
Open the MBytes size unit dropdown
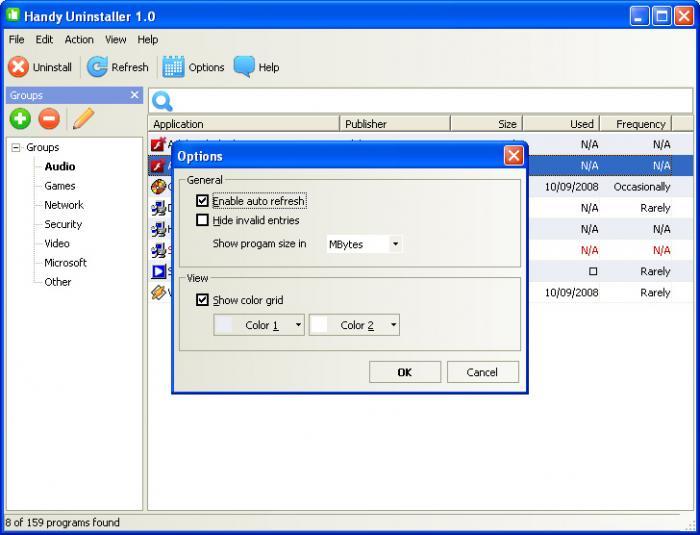tap(395, 244)
